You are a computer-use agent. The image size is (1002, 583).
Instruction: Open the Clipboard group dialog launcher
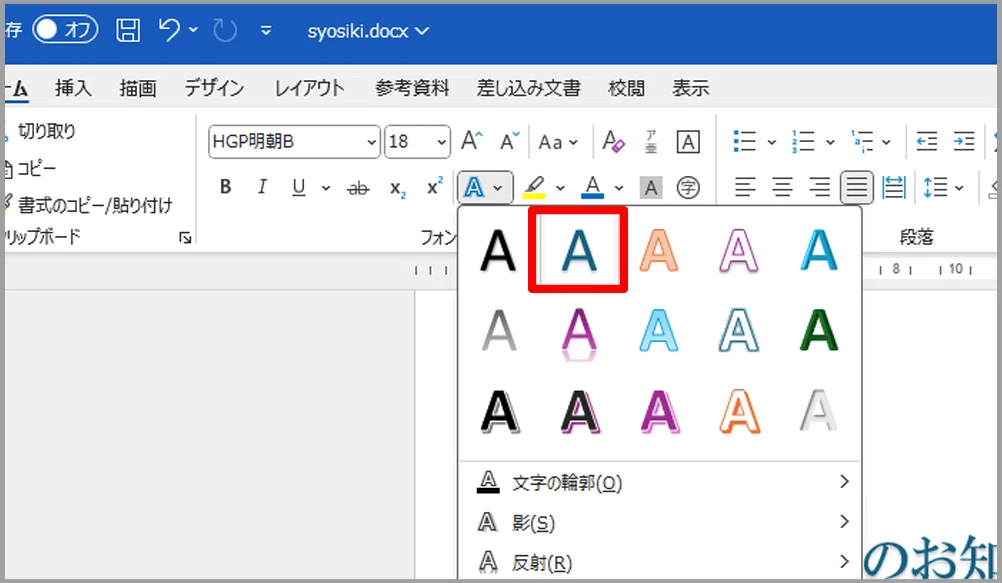(185, 238)
